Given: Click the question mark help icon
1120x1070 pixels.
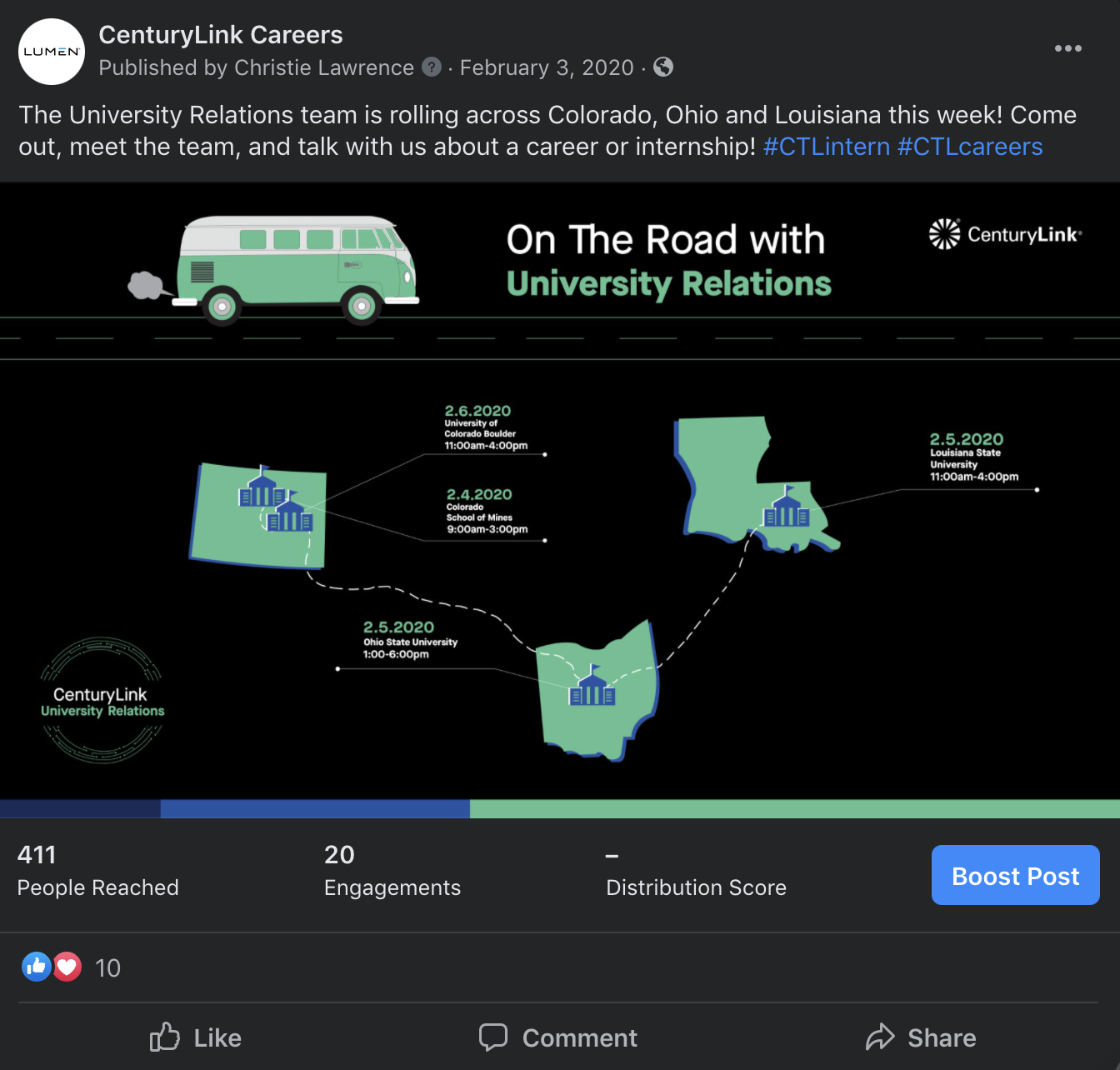Looking at the screenshot, I should (432, 67).
